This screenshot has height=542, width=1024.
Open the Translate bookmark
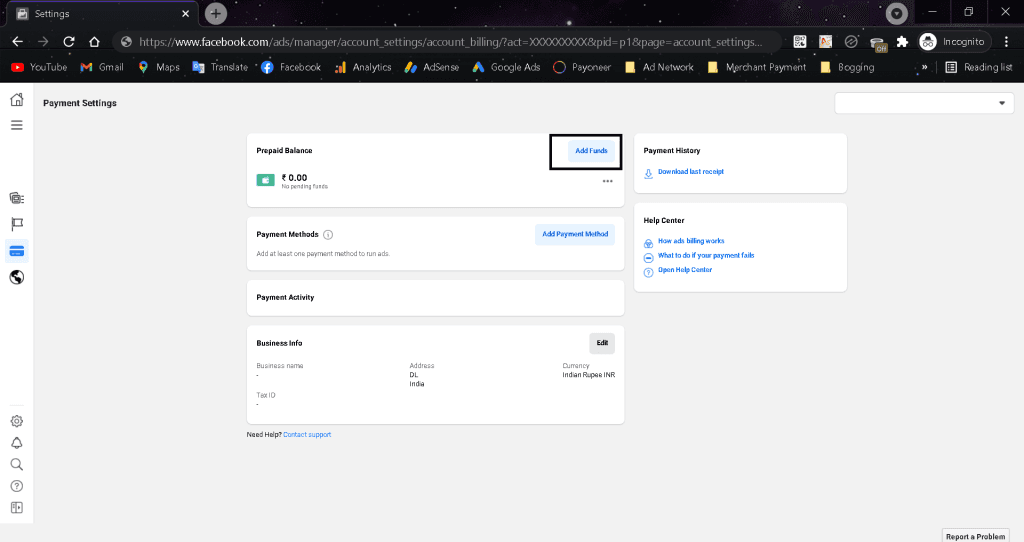coord(220,67)
